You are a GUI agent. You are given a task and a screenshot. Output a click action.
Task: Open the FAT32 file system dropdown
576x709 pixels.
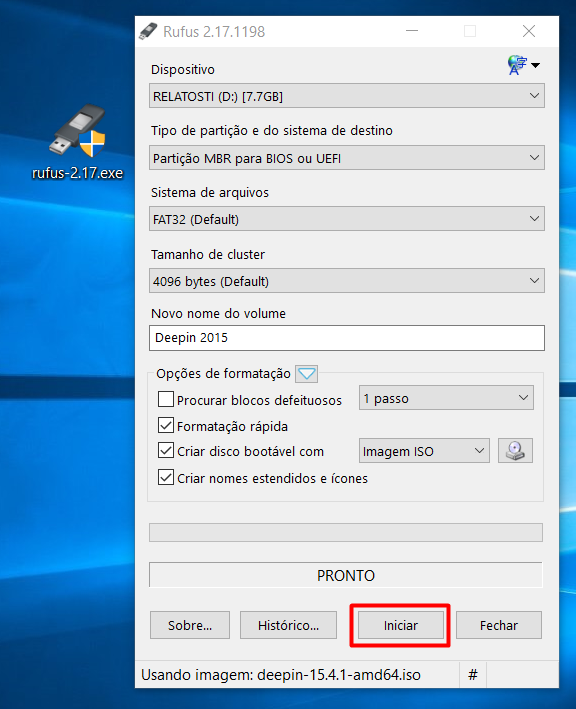pos(347,219)
